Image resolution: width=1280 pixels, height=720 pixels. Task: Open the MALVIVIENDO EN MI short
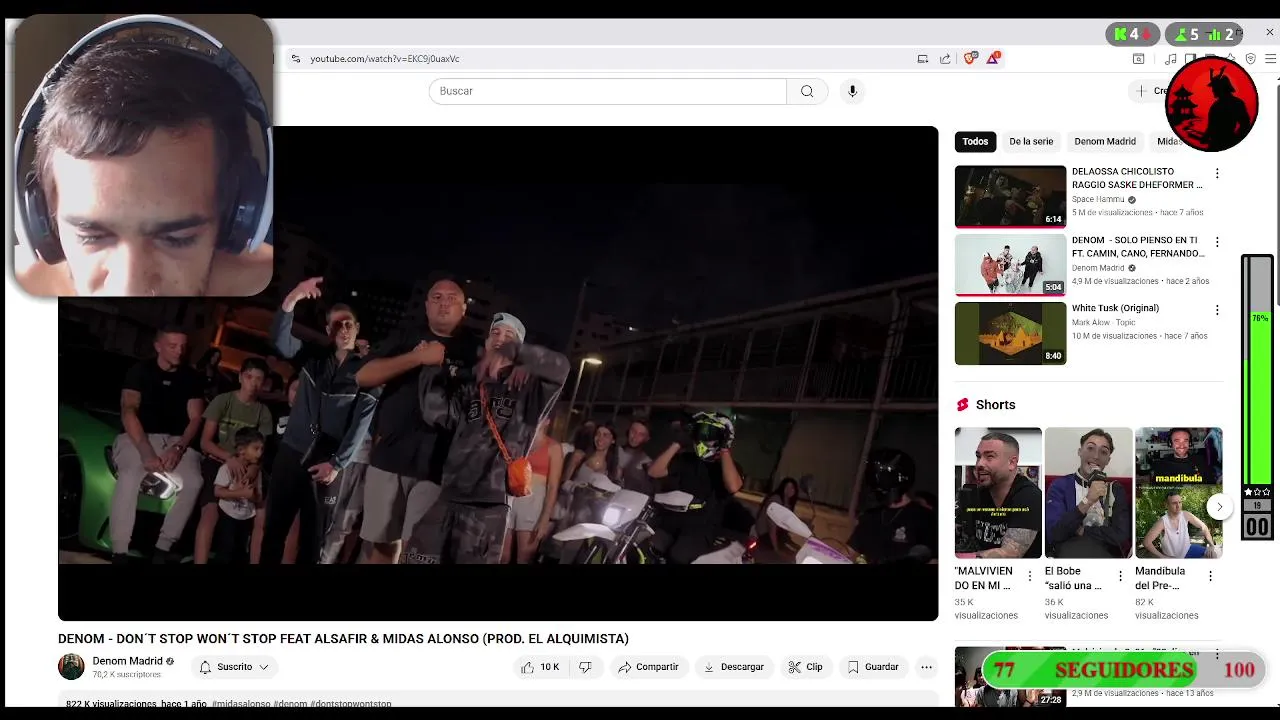[x=998, y=493]
